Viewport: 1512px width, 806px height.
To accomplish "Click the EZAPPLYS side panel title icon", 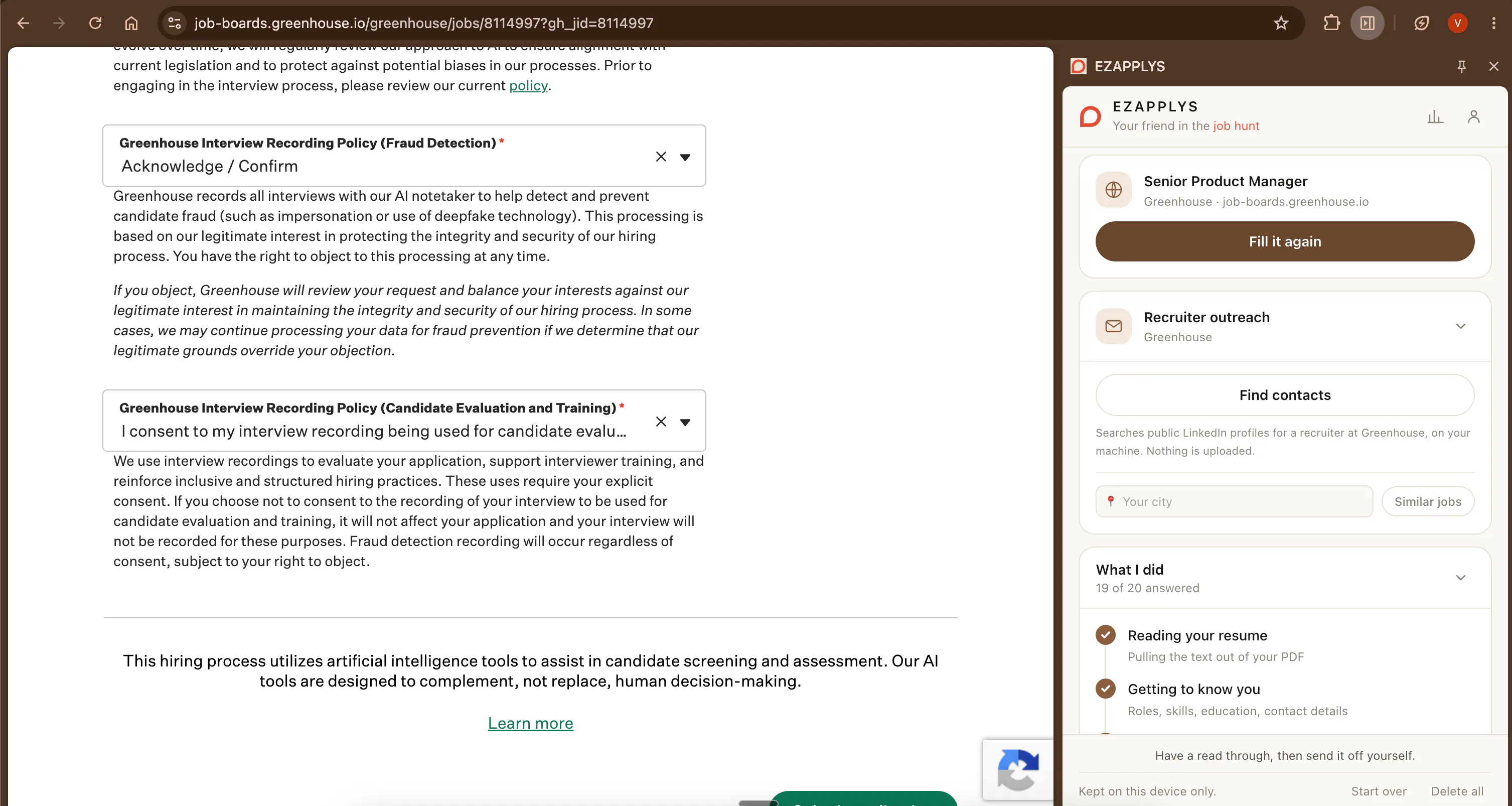I will 1078,66.
